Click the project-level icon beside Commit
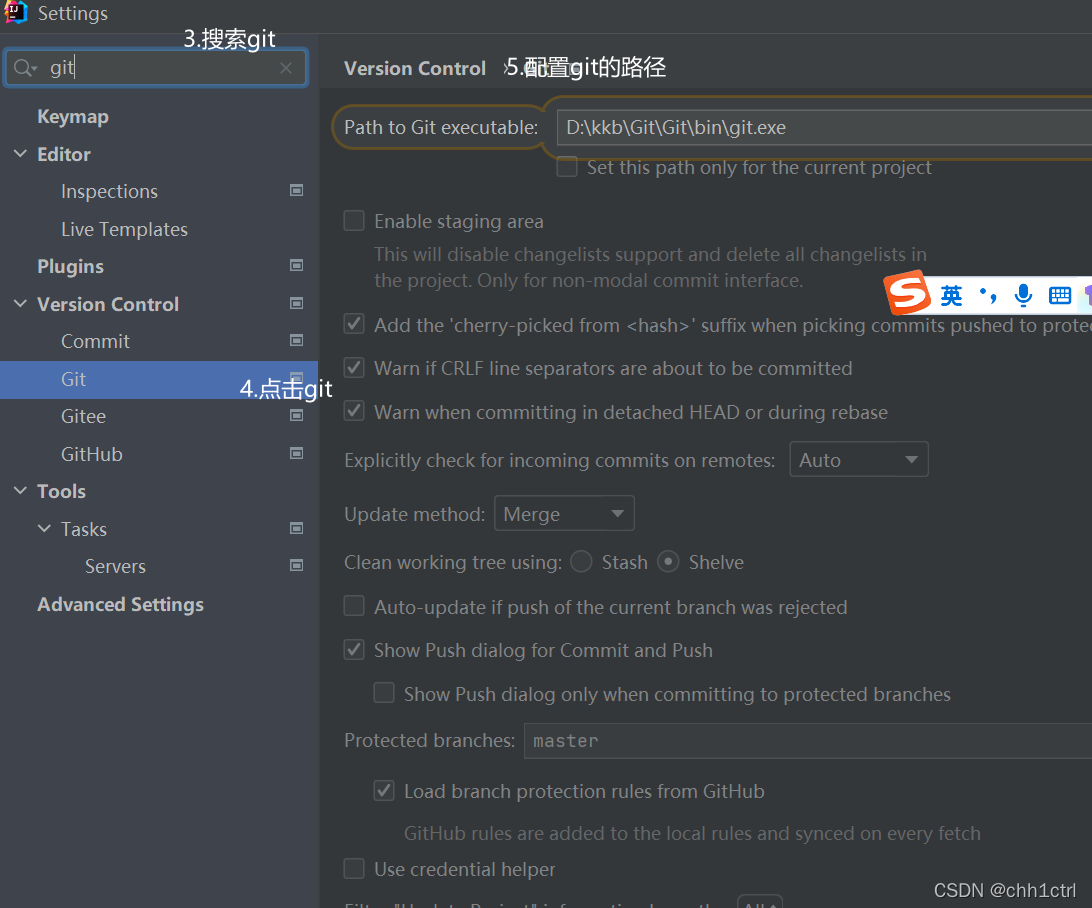 [x=296, y=340]
